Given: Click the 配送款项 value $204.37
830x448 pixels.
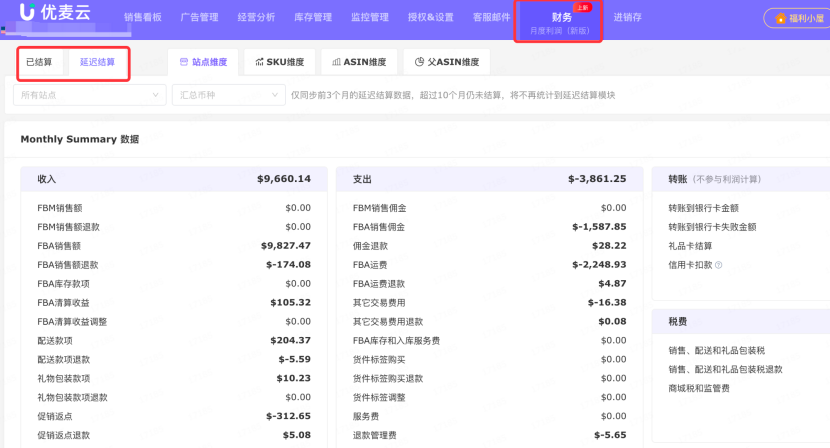Looking at the screenshot, I should pos(291,341).
